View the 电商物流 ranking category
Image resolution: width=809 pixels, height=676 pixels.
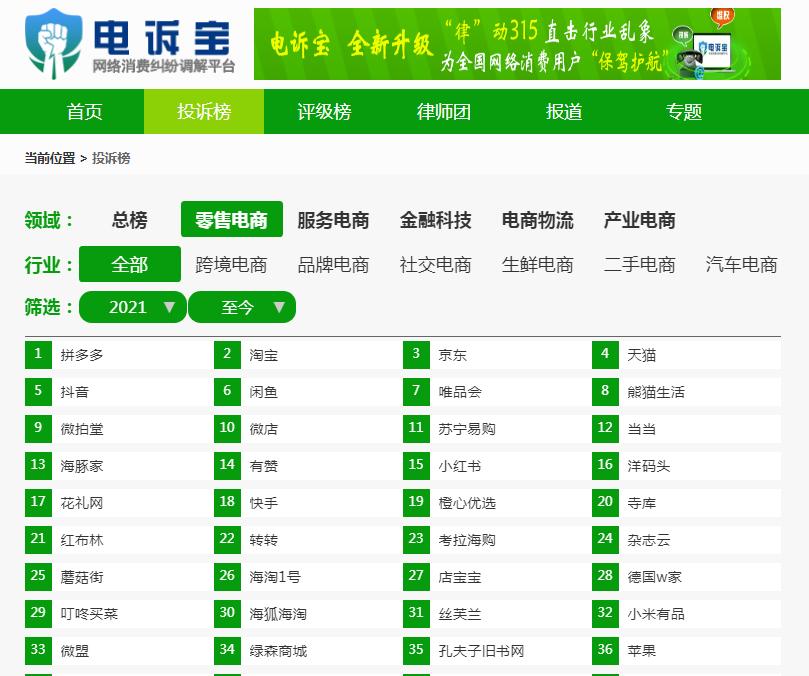[538, 219]
